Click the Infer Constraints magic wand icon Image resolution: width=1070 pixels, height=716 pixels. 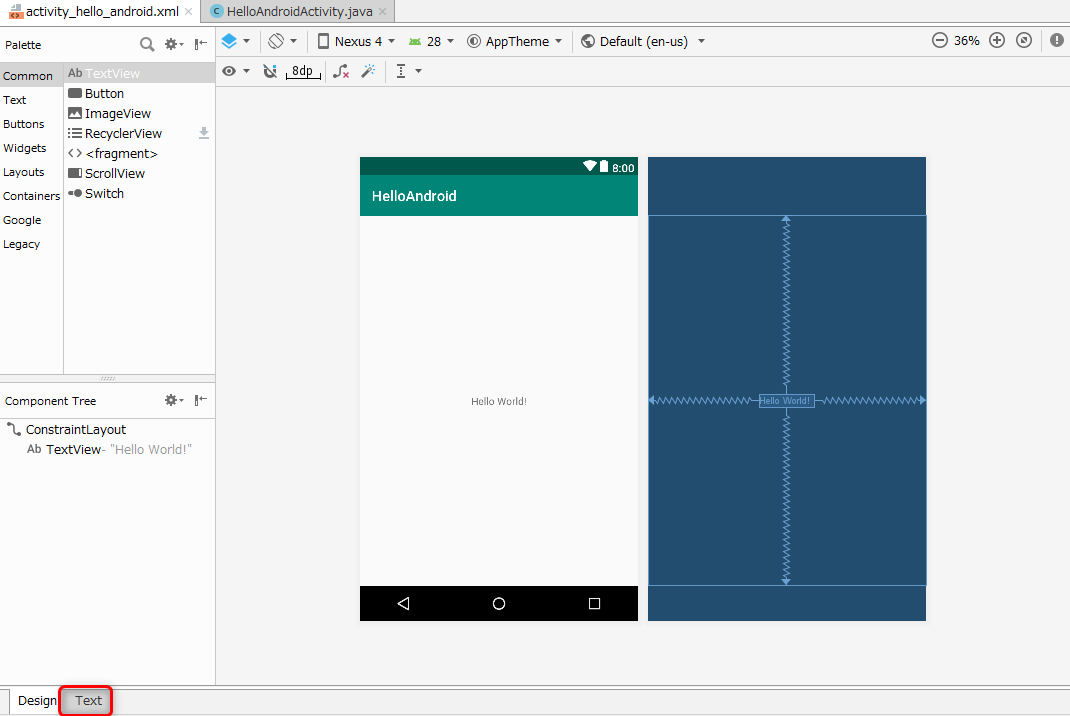tap(368, 71)
